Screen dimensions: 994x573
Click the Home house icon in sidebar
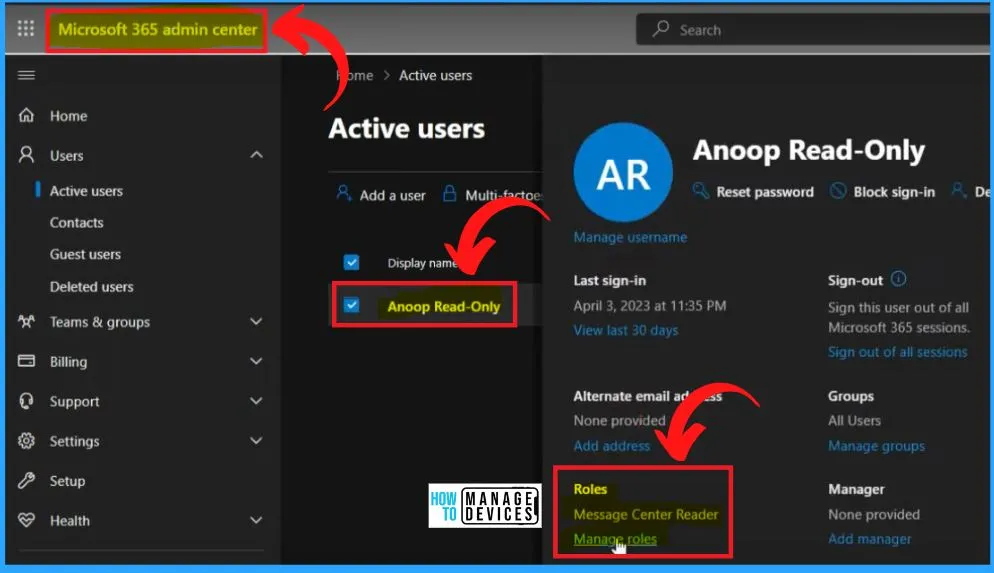(26, 115)
